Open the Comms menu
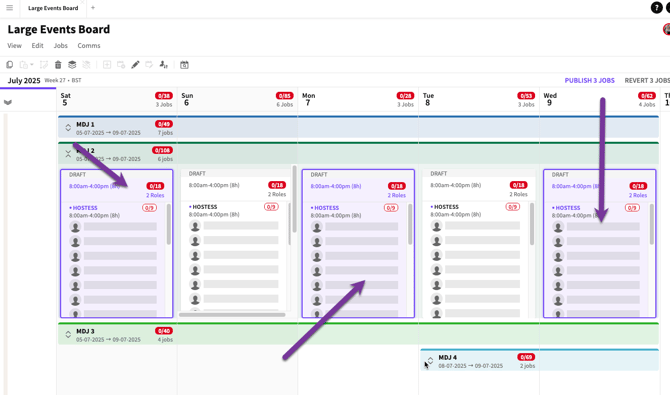 (89, 45)
